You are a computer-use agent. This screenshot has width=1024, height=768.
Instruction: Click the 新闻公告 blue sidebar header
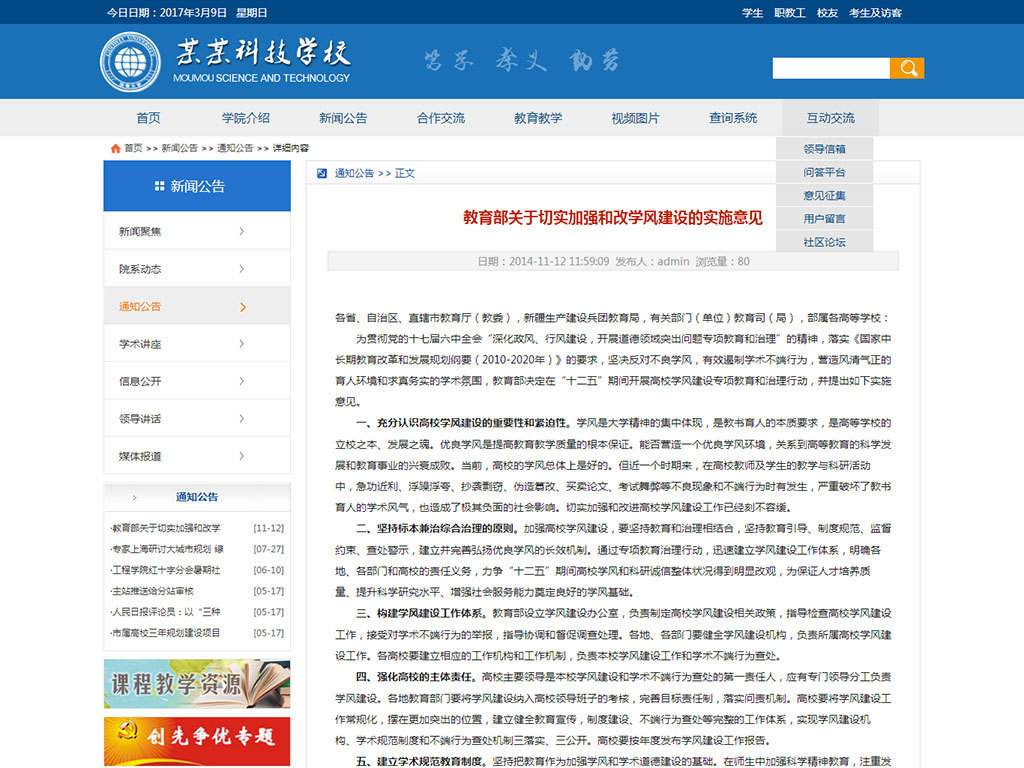197,186
